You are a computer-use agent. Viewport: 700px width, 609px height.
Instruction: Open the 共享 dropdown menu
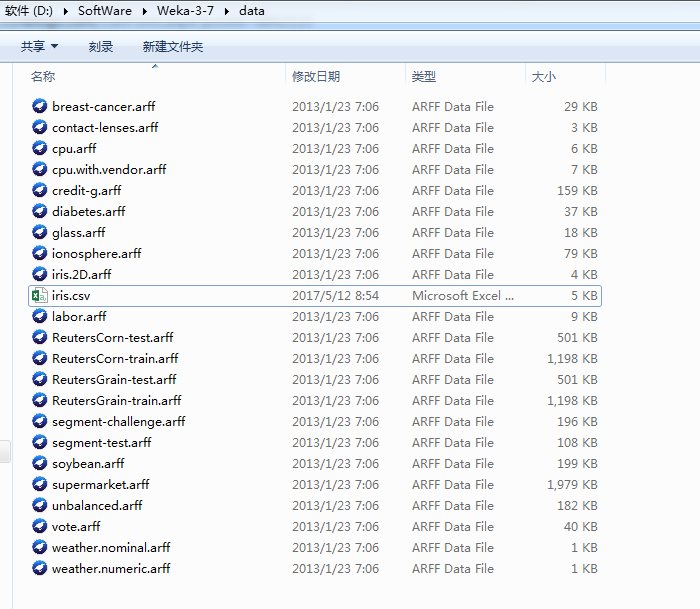coord(39,46)
